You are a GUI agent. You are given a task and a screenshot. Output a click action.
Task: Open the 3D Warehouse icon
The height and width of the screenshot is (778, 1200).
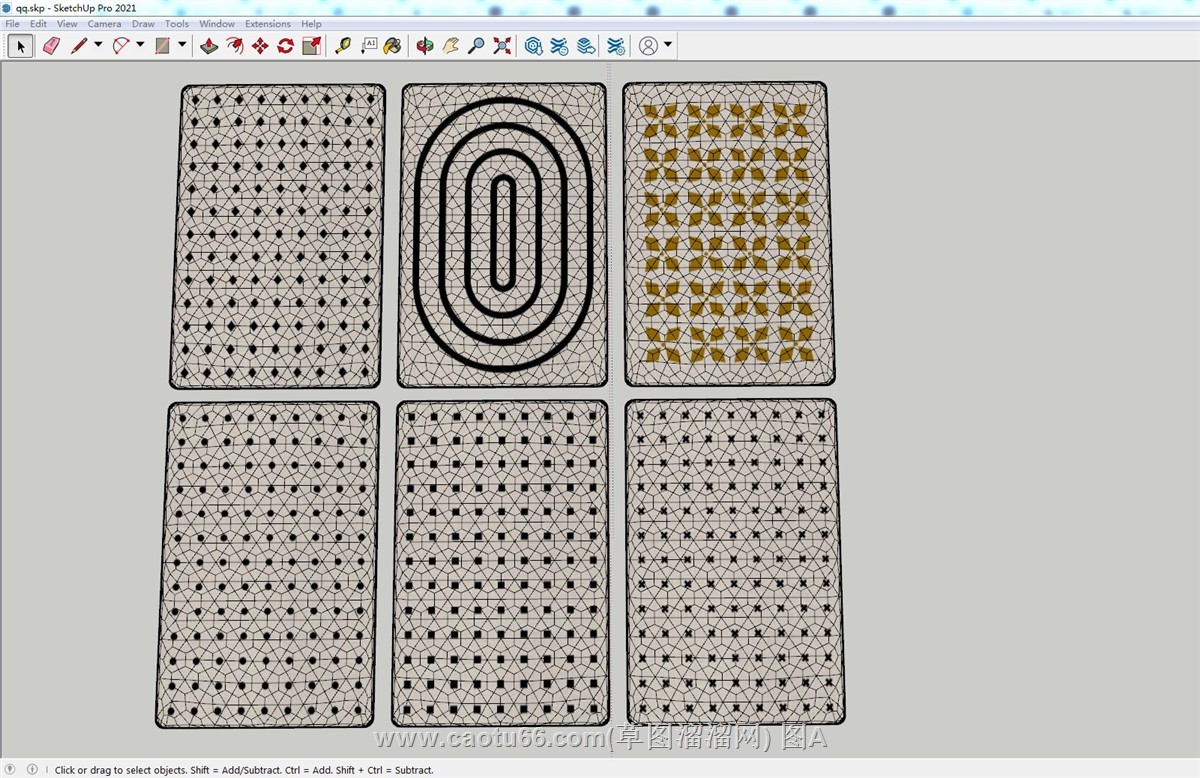click(x=534, y=46)
